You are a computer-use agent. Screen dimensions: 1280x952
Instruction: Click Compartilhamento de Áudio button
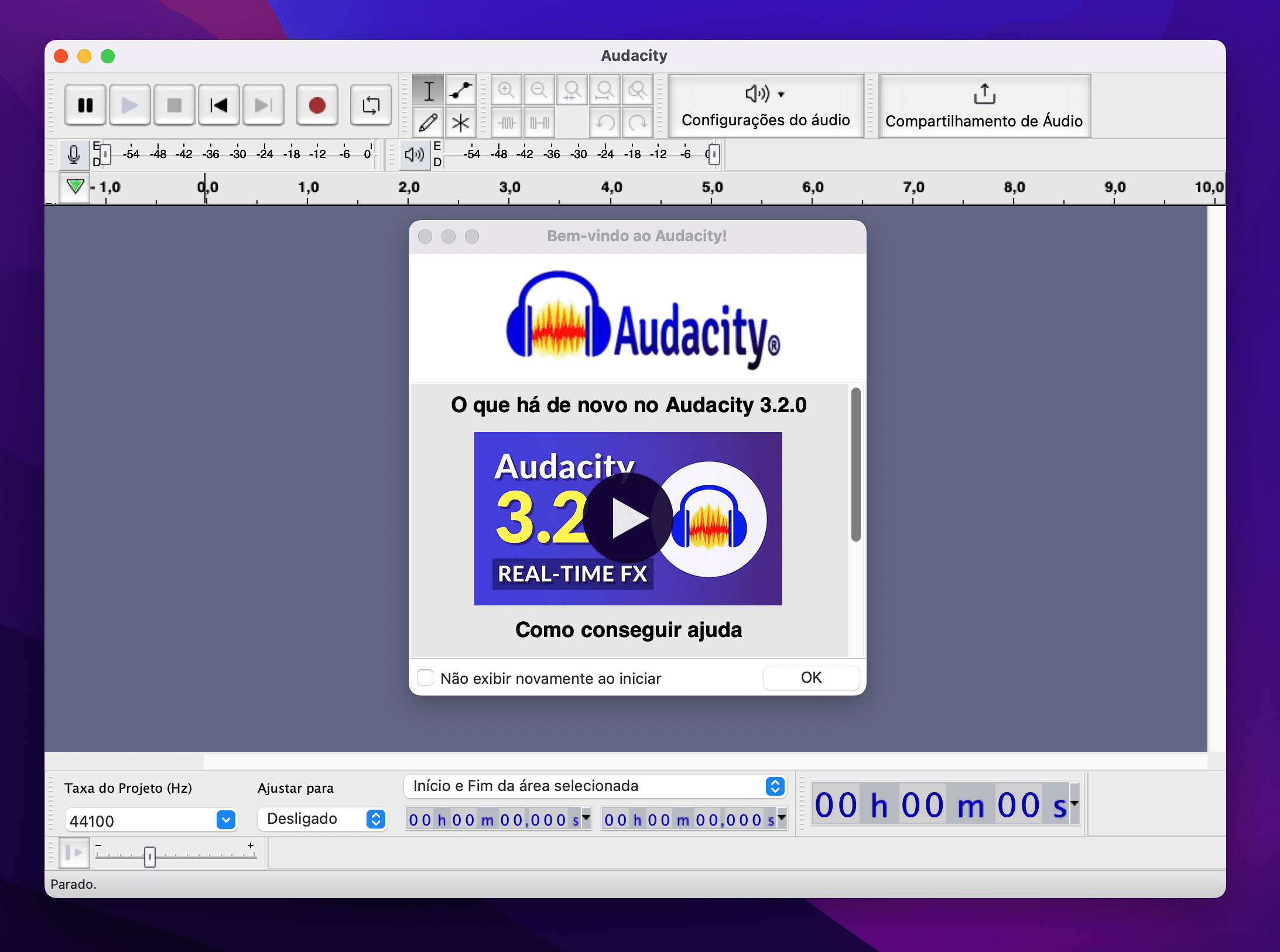click(984, 106)
